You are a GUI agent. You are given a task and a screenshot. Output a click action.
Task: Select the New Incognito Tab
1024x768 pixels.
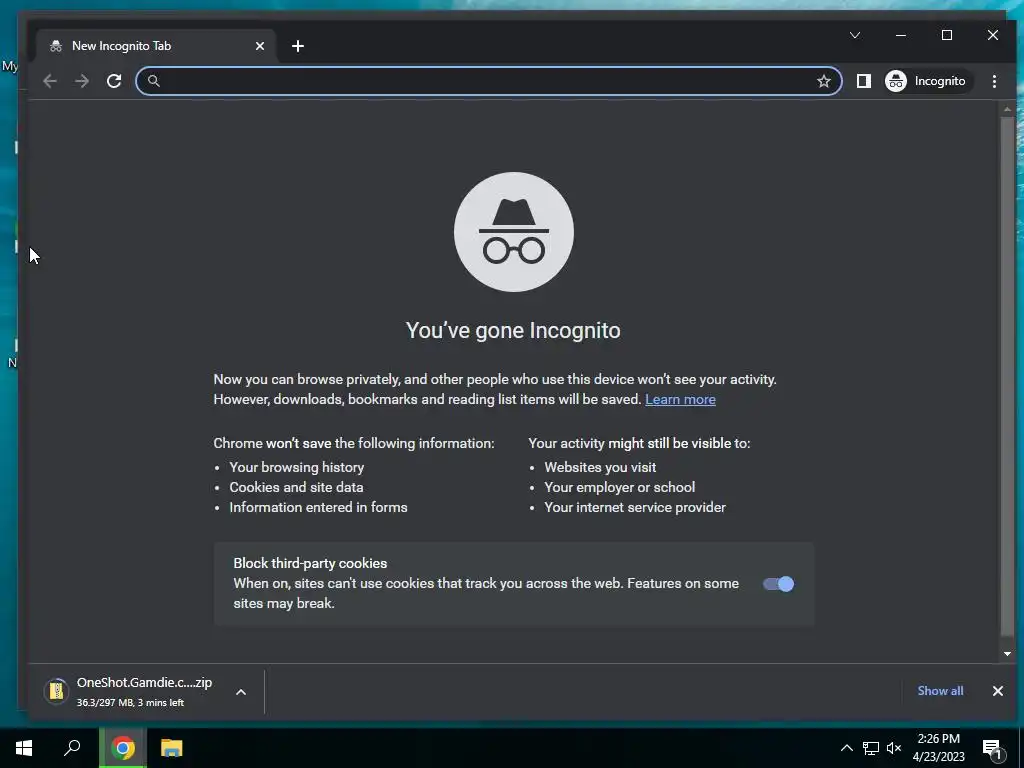point(157,46)
